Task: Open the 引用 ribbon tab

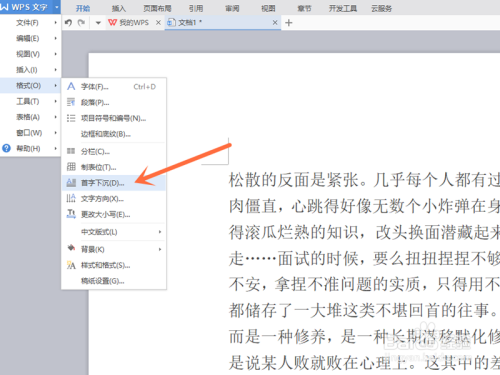Action: coord(196,8)
